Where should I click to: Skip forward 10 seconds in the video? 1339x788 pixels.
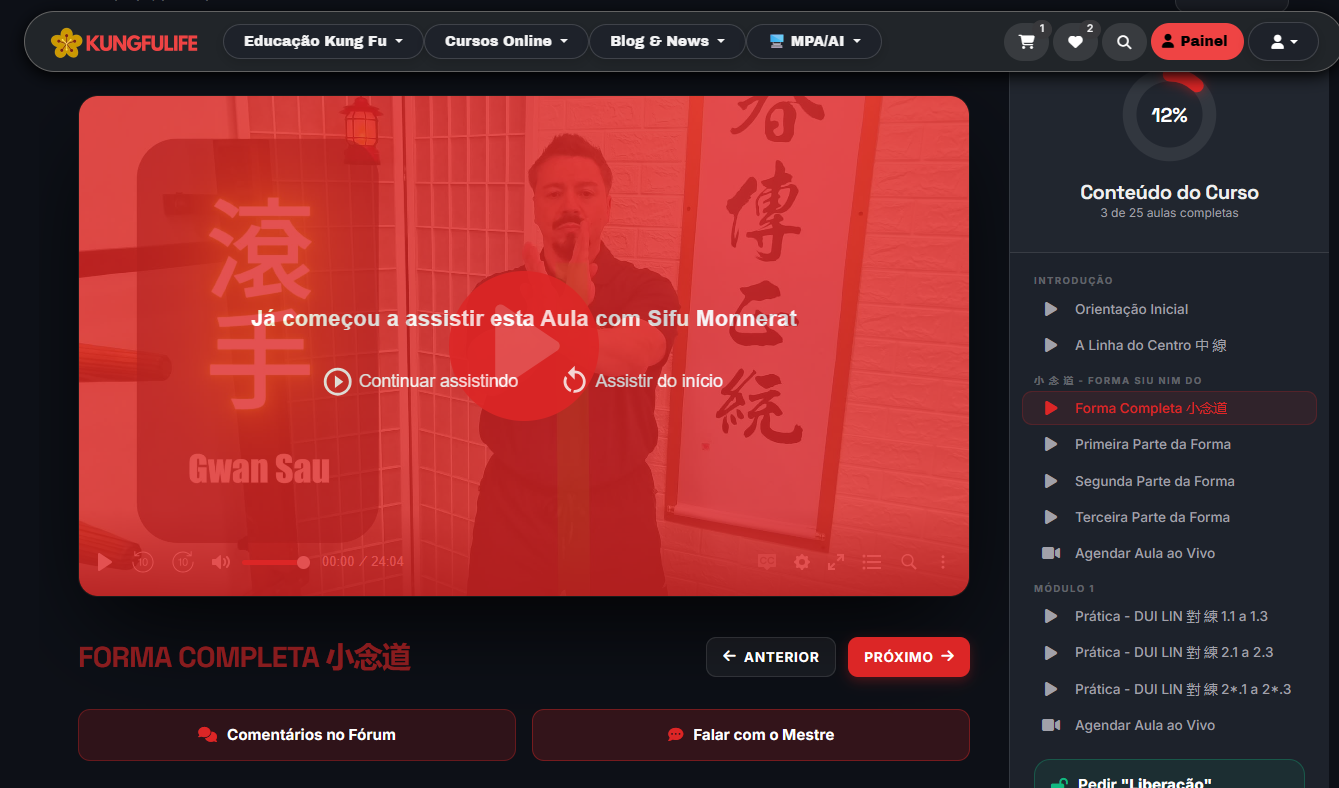[182, 562]
